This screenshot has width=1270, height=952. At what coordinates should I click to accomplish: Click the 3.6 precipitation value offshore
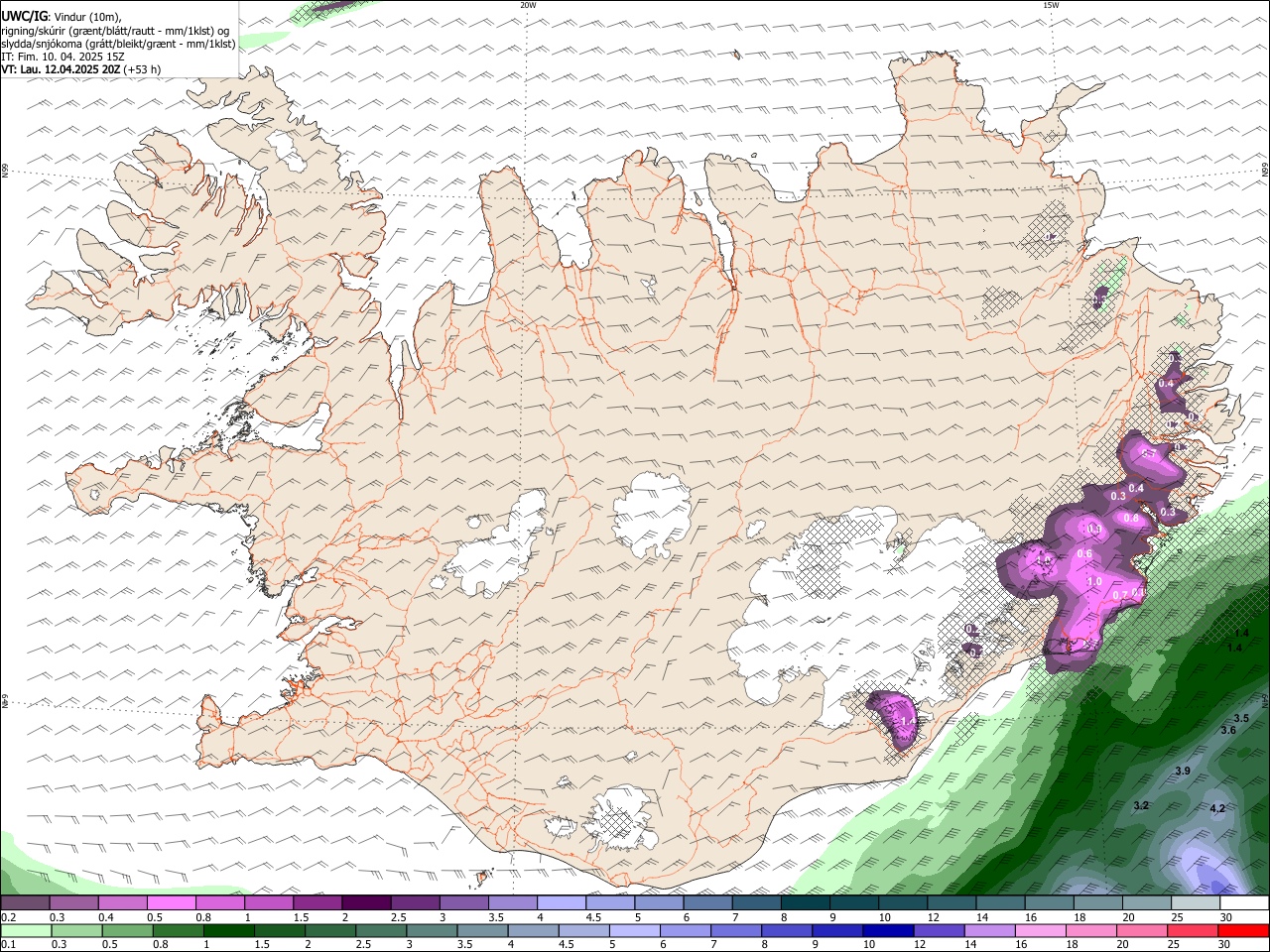(x=1228, y=730)
